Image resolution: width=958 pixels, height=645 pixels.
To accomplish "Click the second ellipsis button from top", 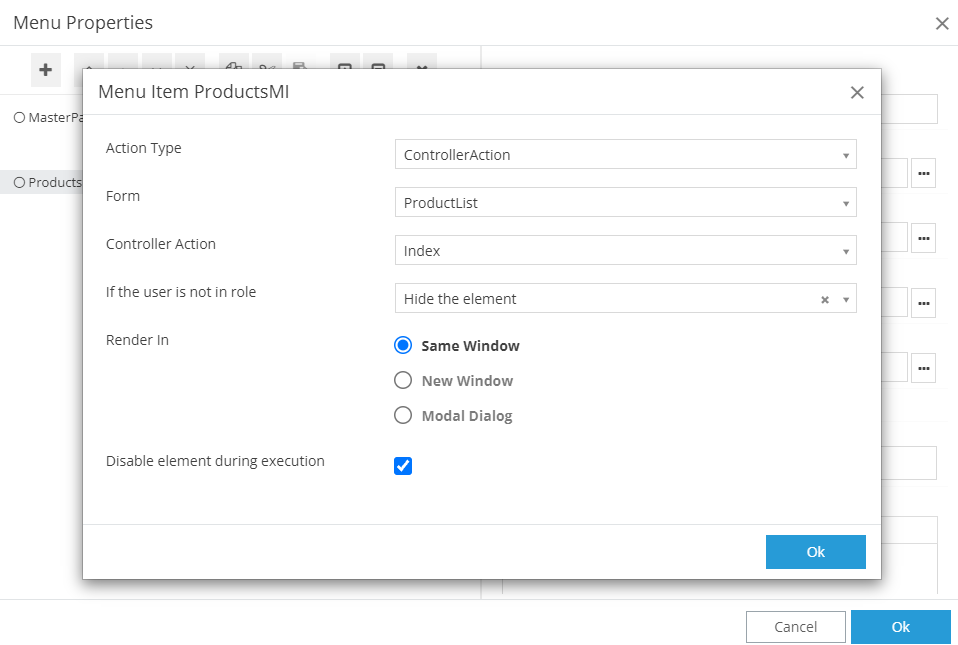I will point(923,238).
